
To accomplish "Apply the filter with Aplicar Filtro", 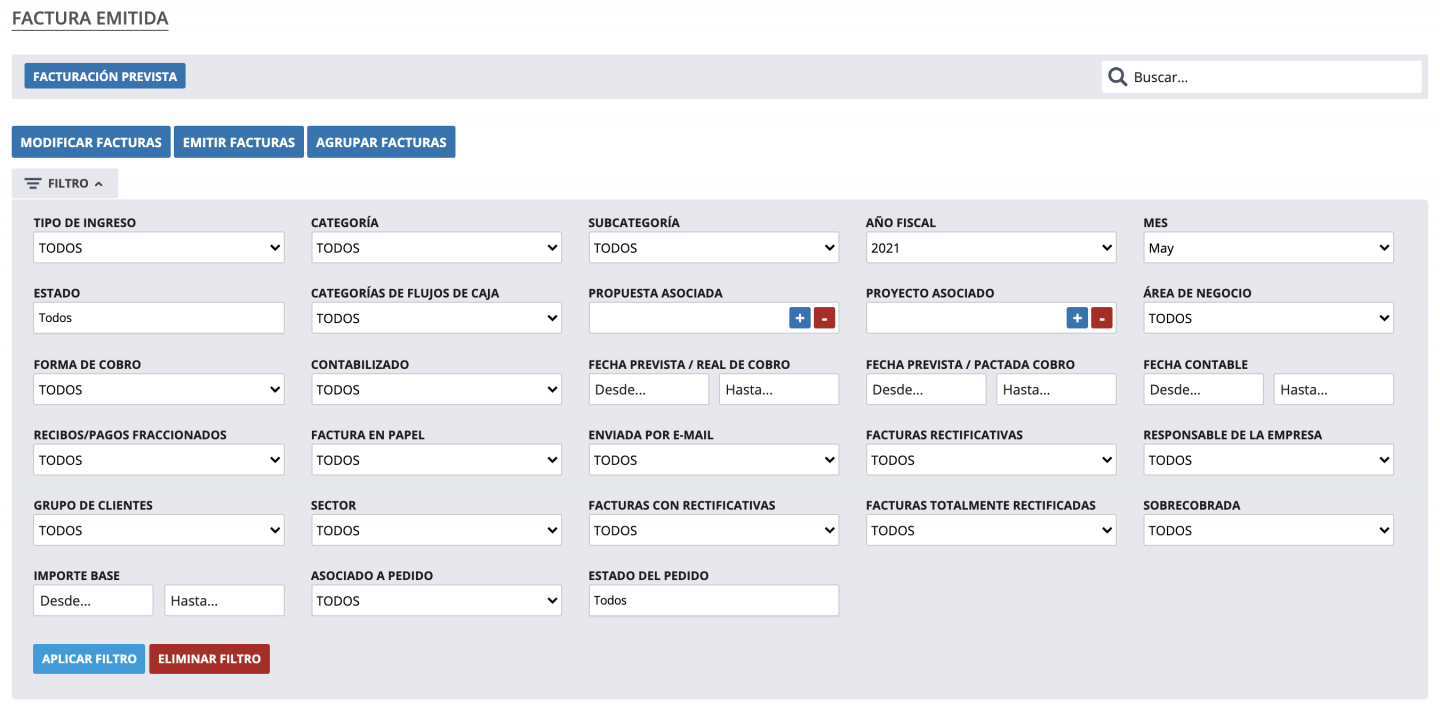I will (x=89, y=659).
